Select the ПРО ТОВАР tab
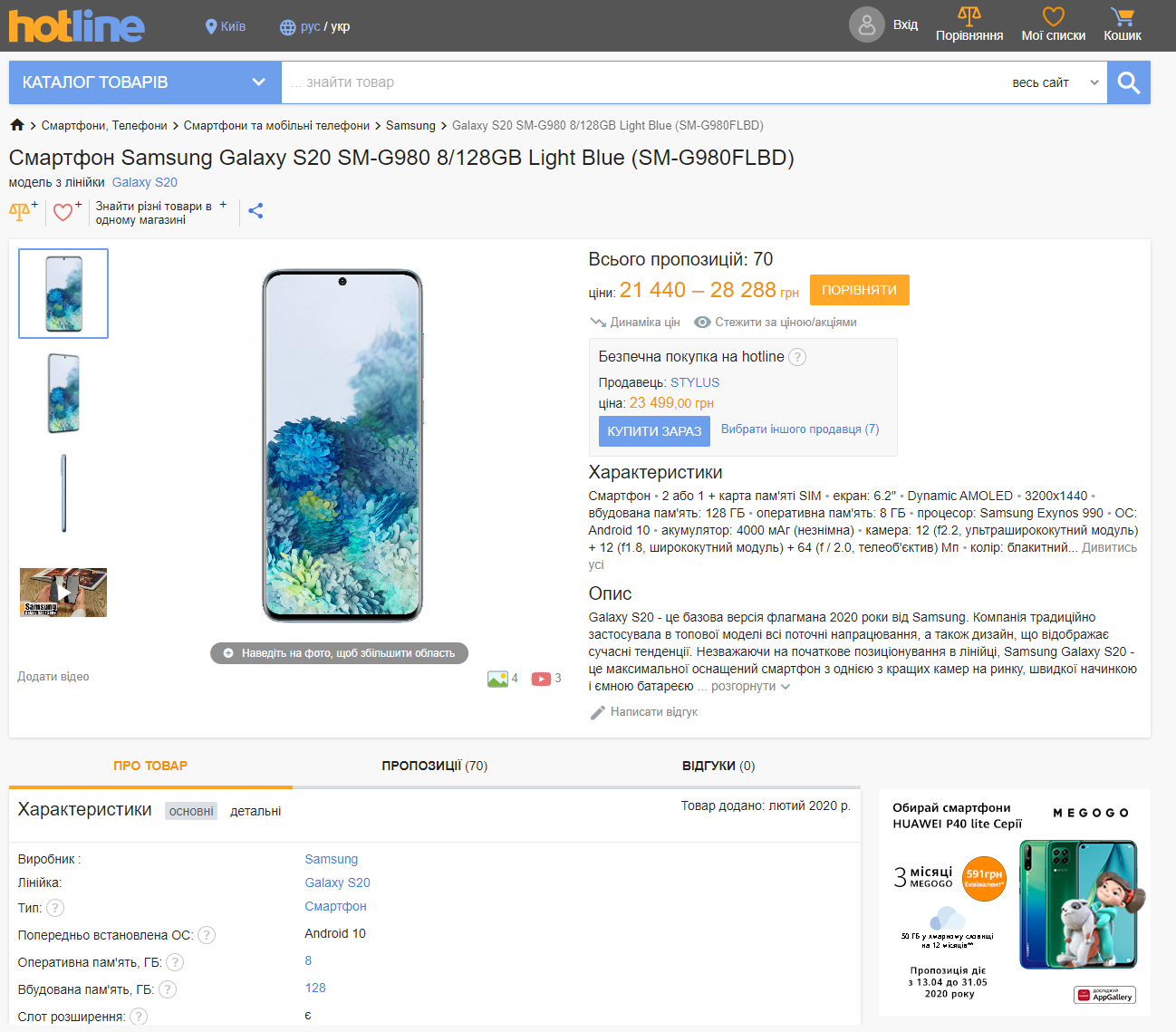The width and height of the screenshot is (1176, 1032). 150,766
